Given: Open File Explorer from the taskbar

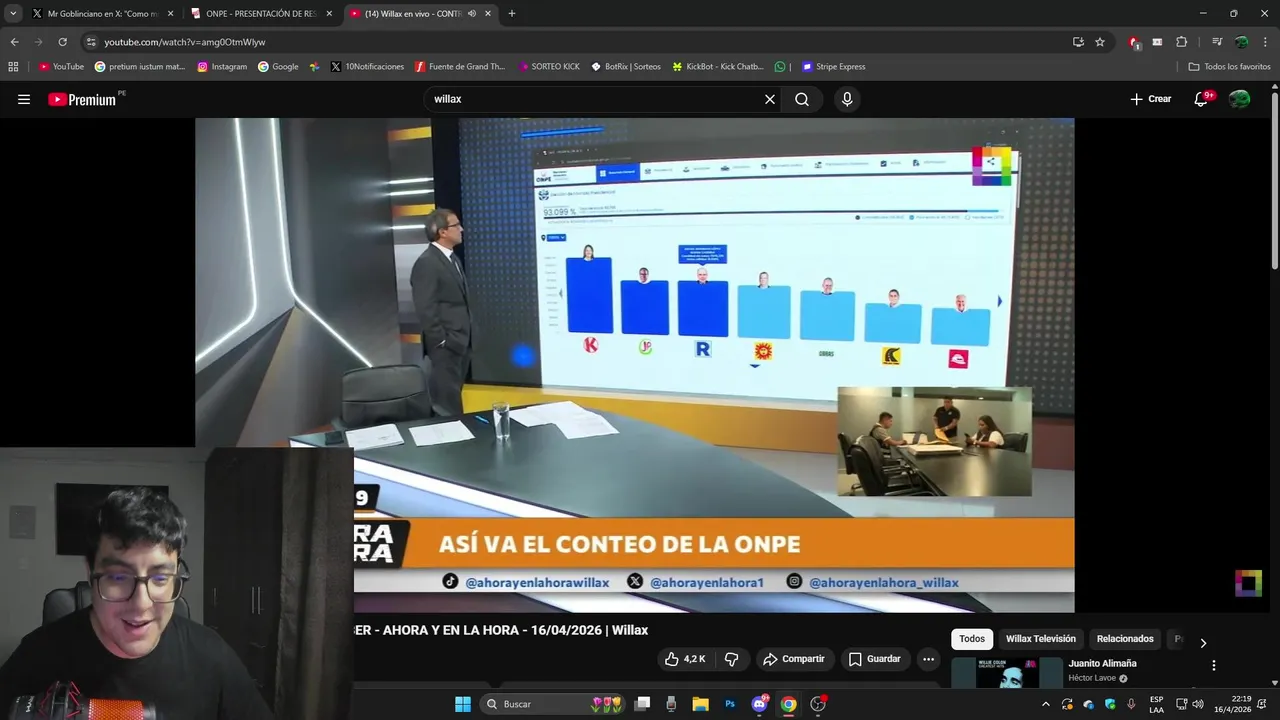Looking at the screenshot, I should [700, 704].
